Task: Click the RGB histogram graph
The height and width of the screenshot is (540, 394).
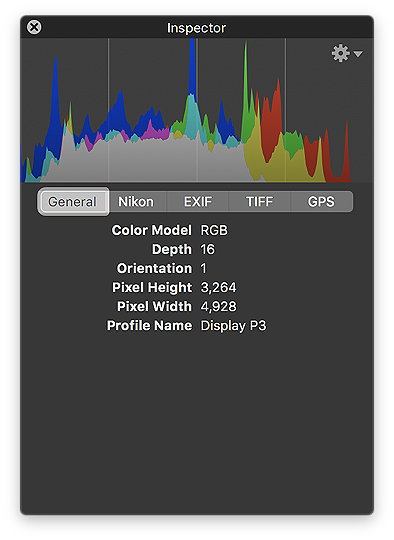Action: pyautogui.click(x=197, y=110)
